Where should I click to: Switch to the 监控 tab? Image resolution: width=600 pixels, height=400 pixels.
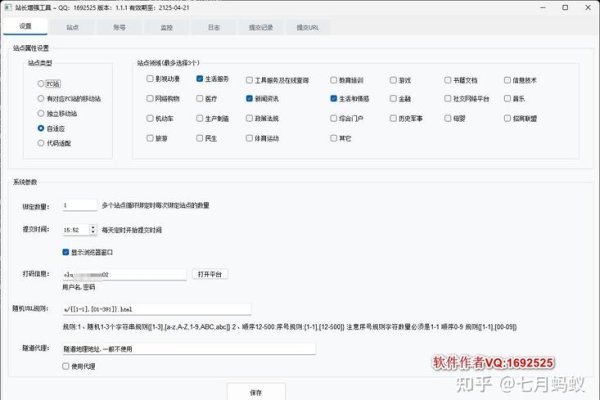point(166,28)
